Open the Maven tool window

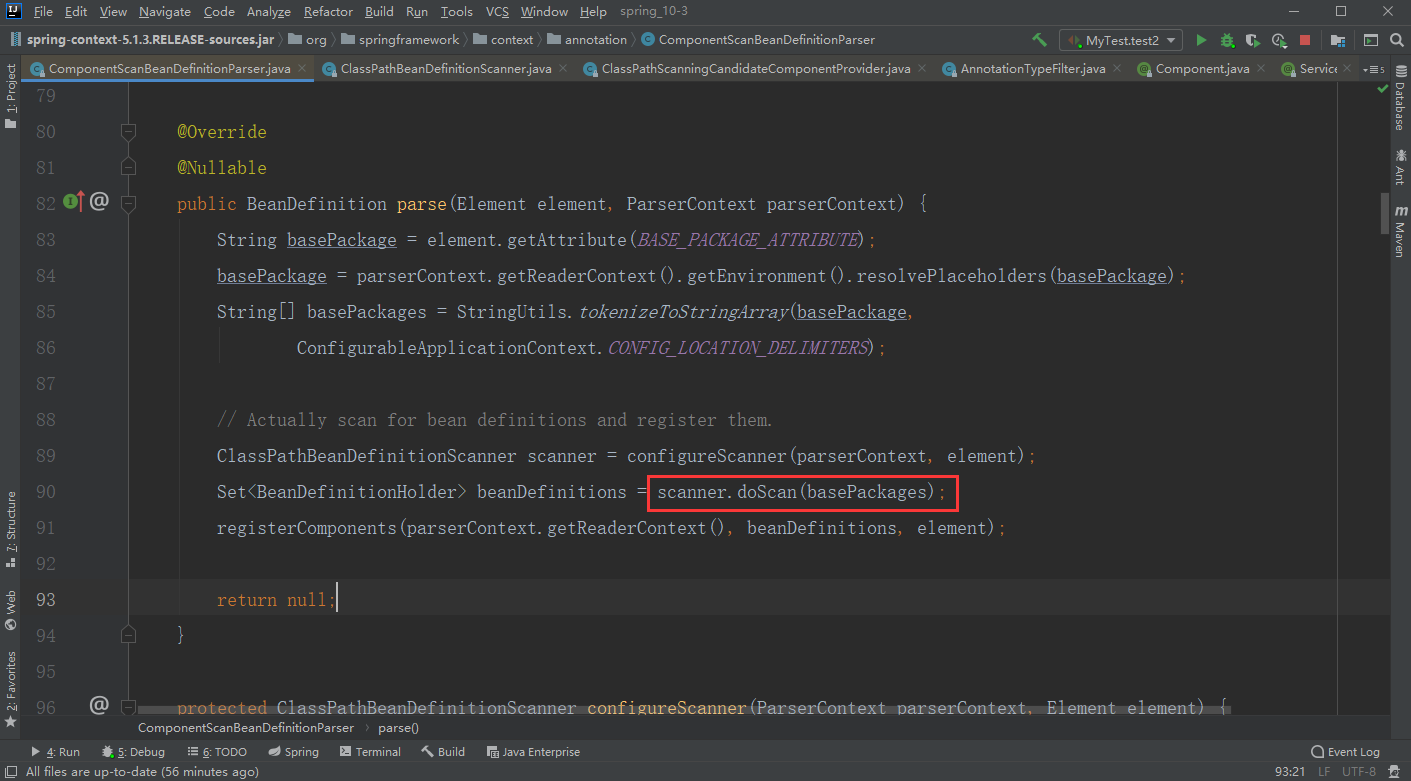[1400, 232]
